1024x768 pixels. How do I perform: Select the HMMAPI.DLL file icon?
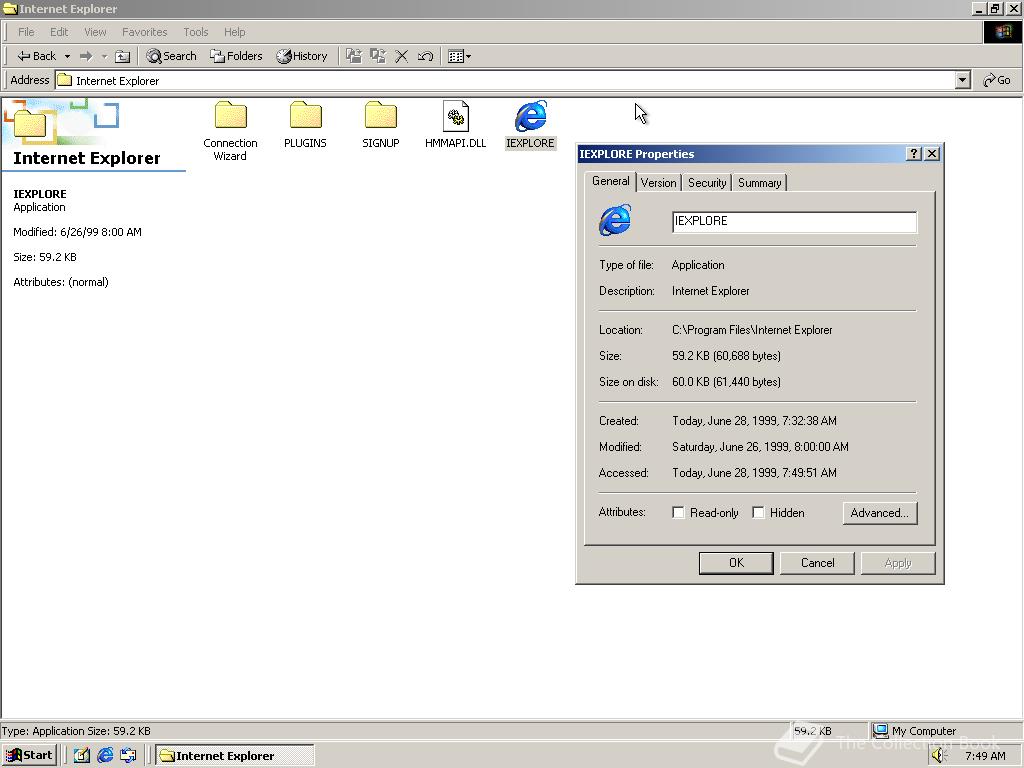(x=455, y=118)
